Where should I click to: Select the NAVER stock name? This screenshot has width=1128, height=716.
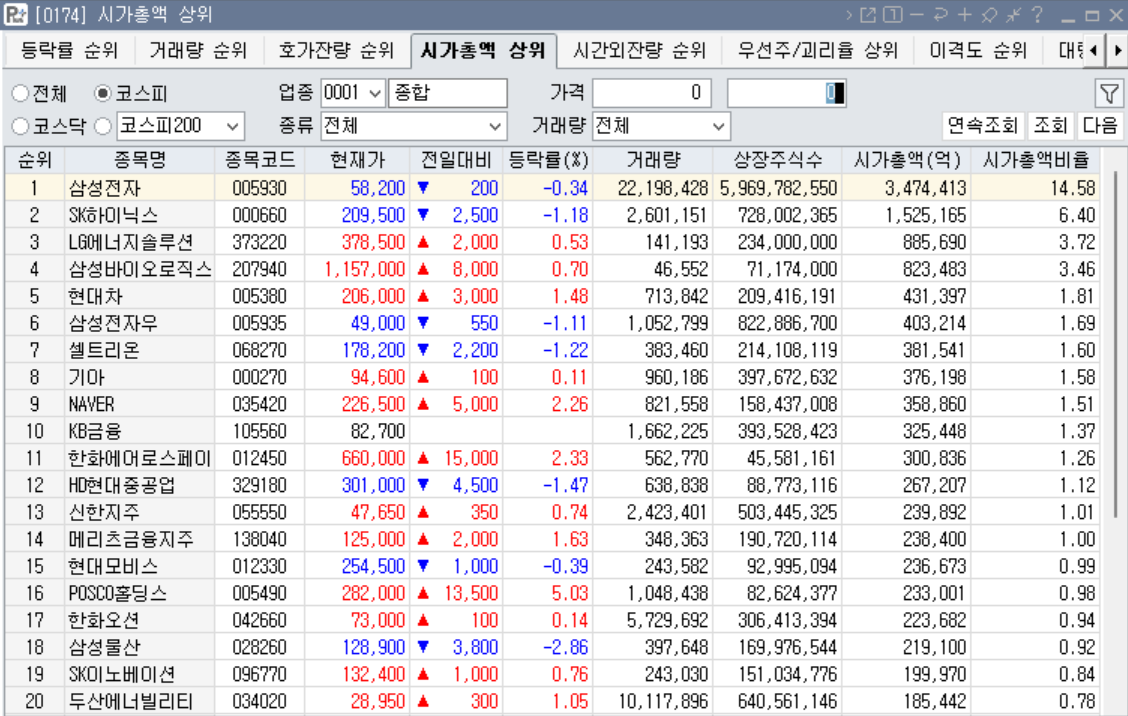pyautogui.click(x=91, y=404)
